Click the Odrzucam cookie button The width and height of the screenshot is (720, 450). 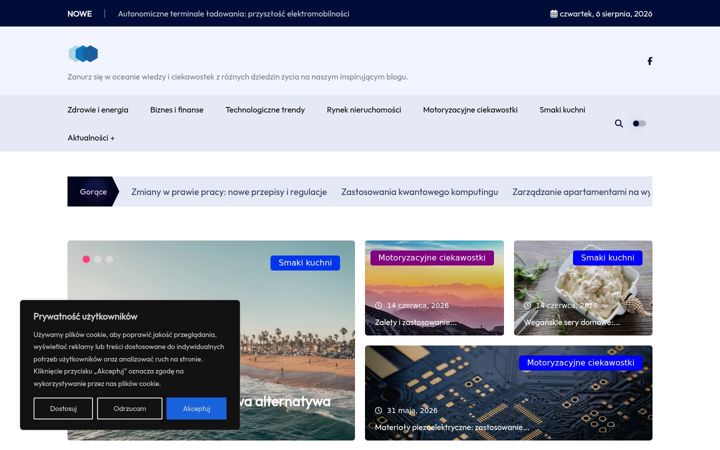point(129,408)
